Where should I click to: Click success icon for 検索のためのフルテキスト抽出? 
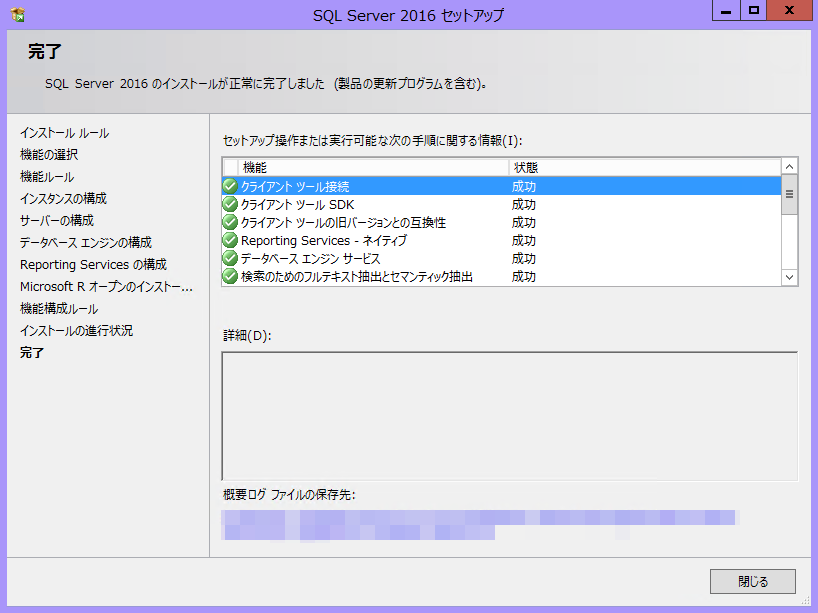230,276
